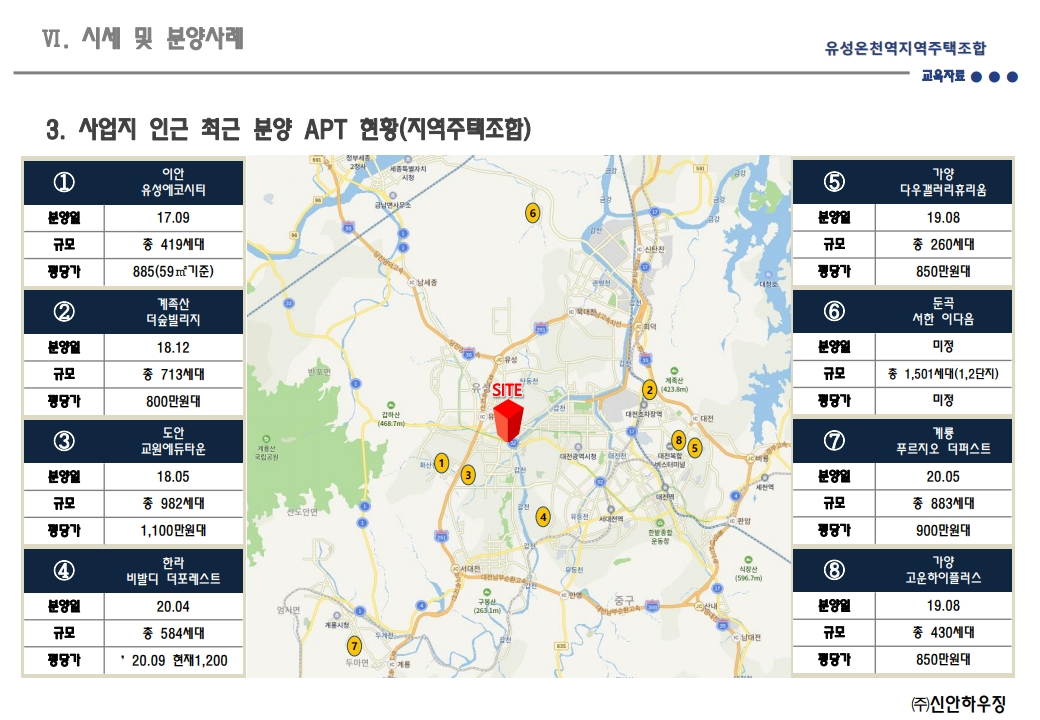This screenshot has height=720, width=1040.
Task: Click the 20.05 sale date cell
Action: coord(943,477)
